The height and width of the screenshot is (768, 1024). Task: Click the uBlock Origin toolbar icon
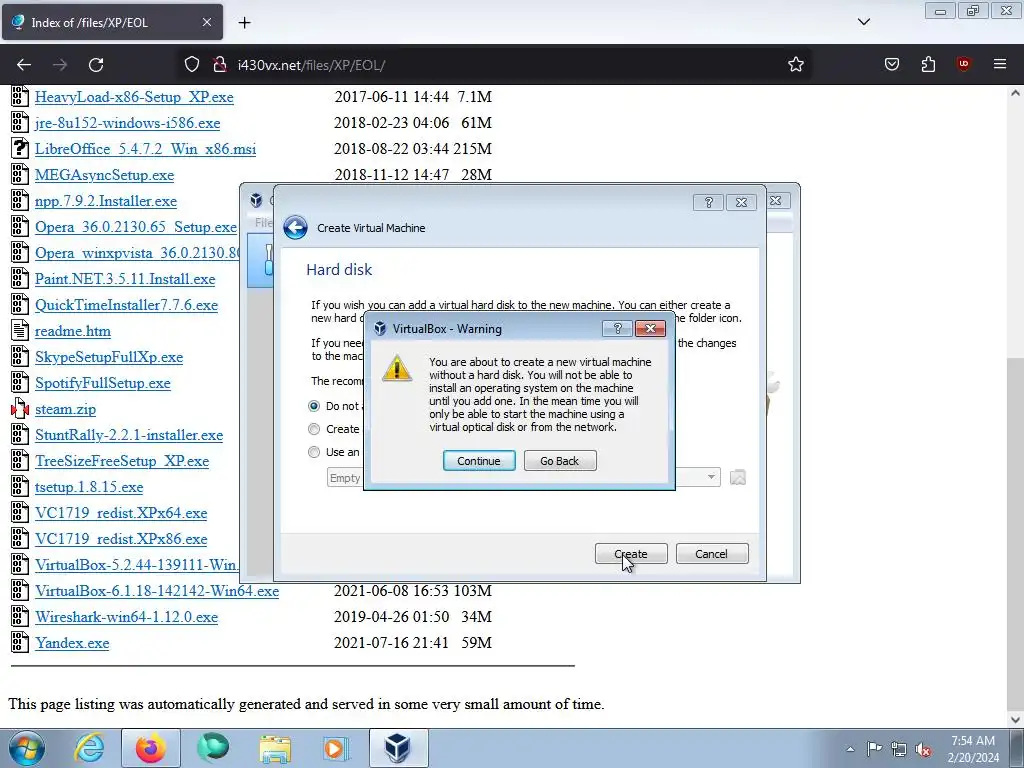point(964,64)
